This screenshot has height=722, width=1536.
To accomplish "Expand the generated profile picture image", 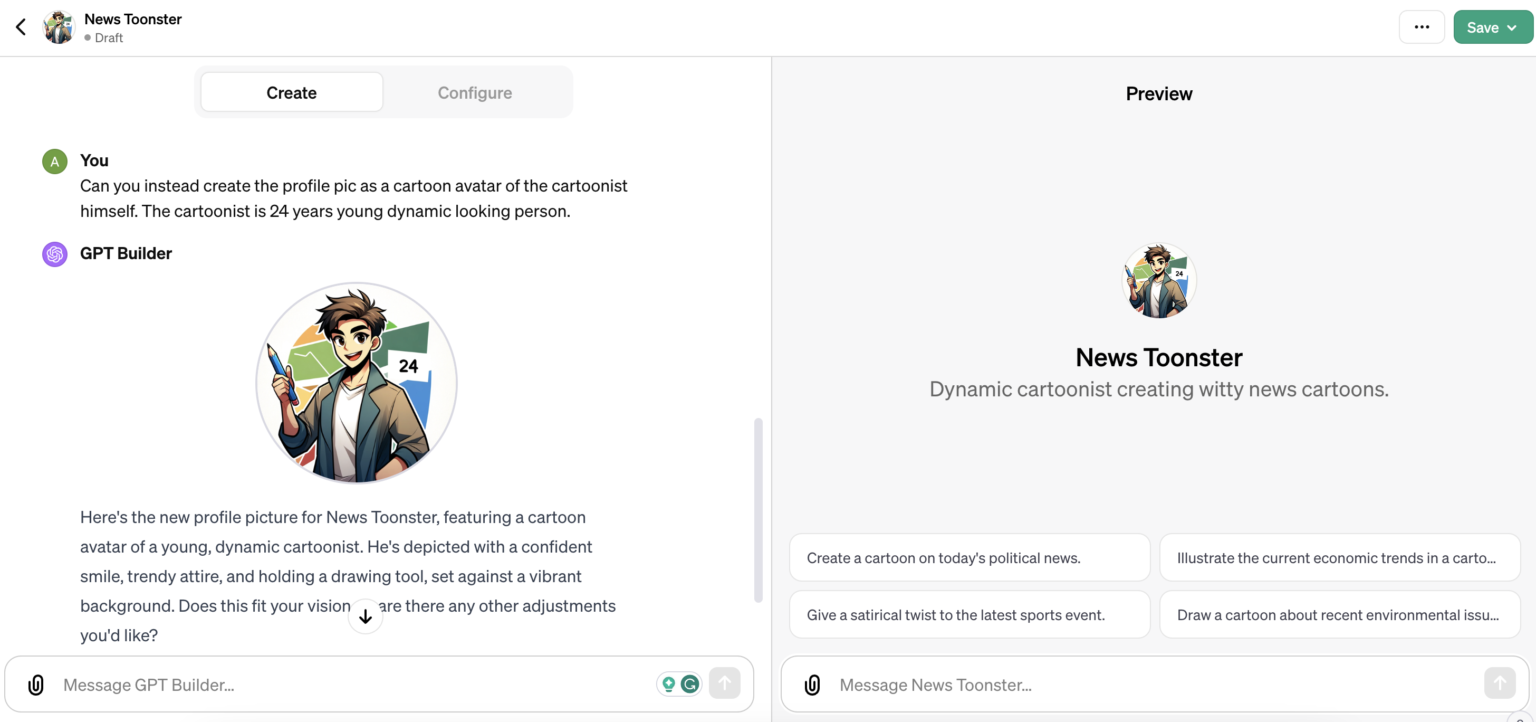I will point(356,383).
